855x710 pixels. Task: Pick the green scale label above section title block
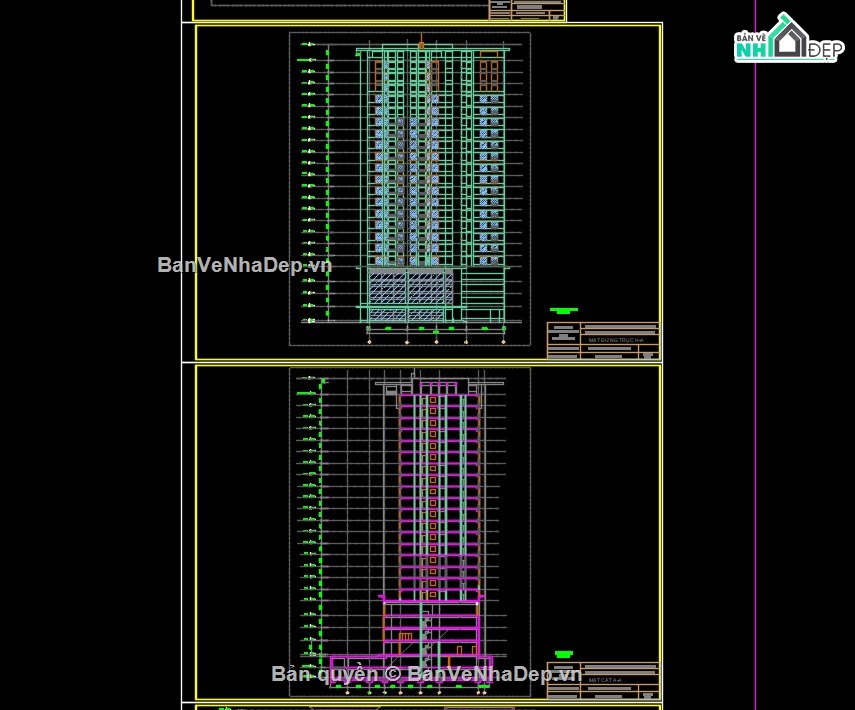[564, 654]
